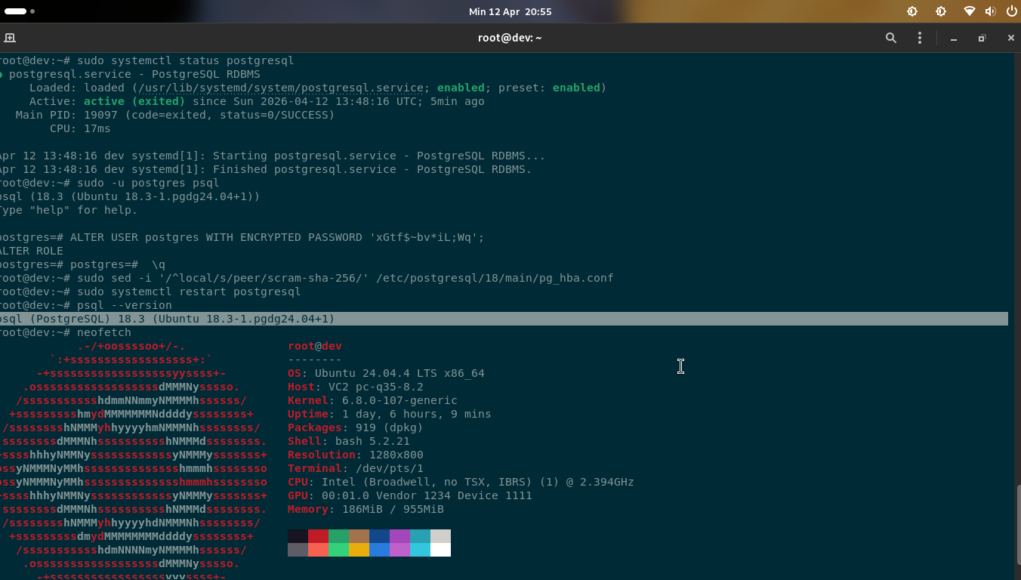Click the 'sudo -u postgres psql' command
This screenshot has width=1021, height=580.
click(148, 183)
